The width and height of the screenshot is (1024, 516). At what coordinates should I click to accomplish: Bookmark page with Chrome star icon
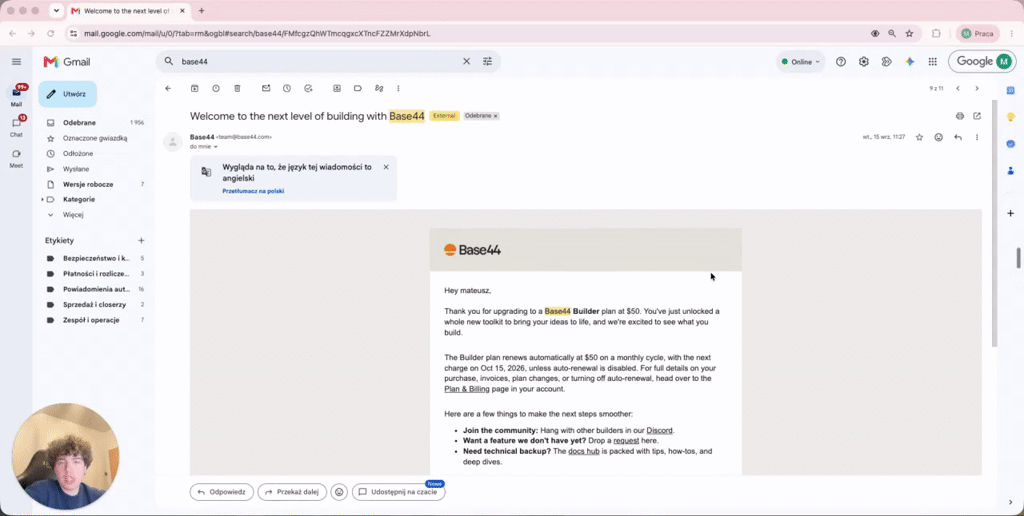point(909,33)
